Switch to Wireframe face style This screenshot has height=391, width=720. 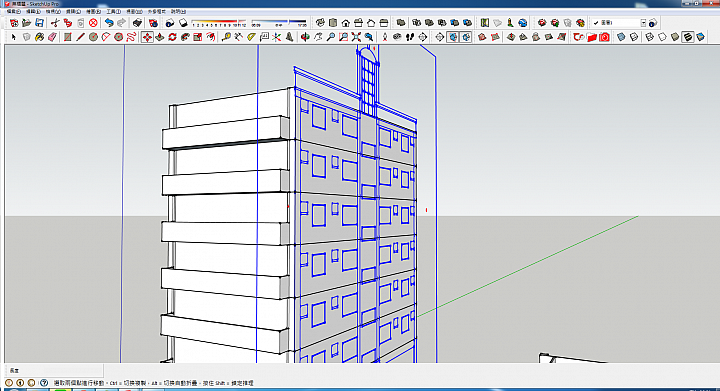[649, 37]
